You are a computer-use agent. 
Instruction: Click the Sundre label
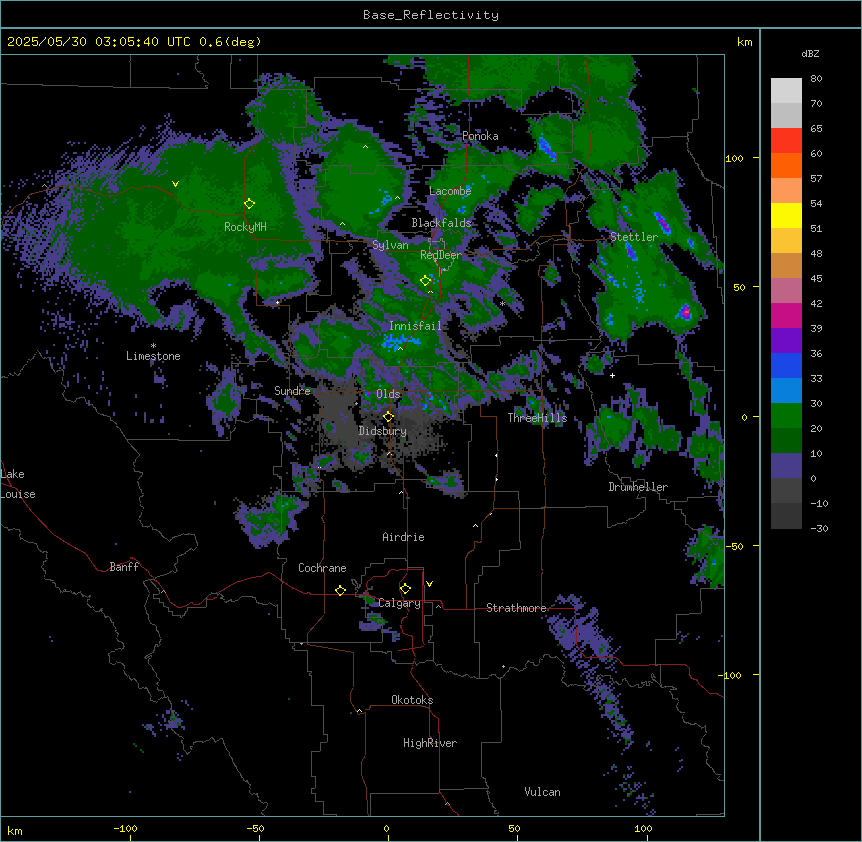coord(292,391)
